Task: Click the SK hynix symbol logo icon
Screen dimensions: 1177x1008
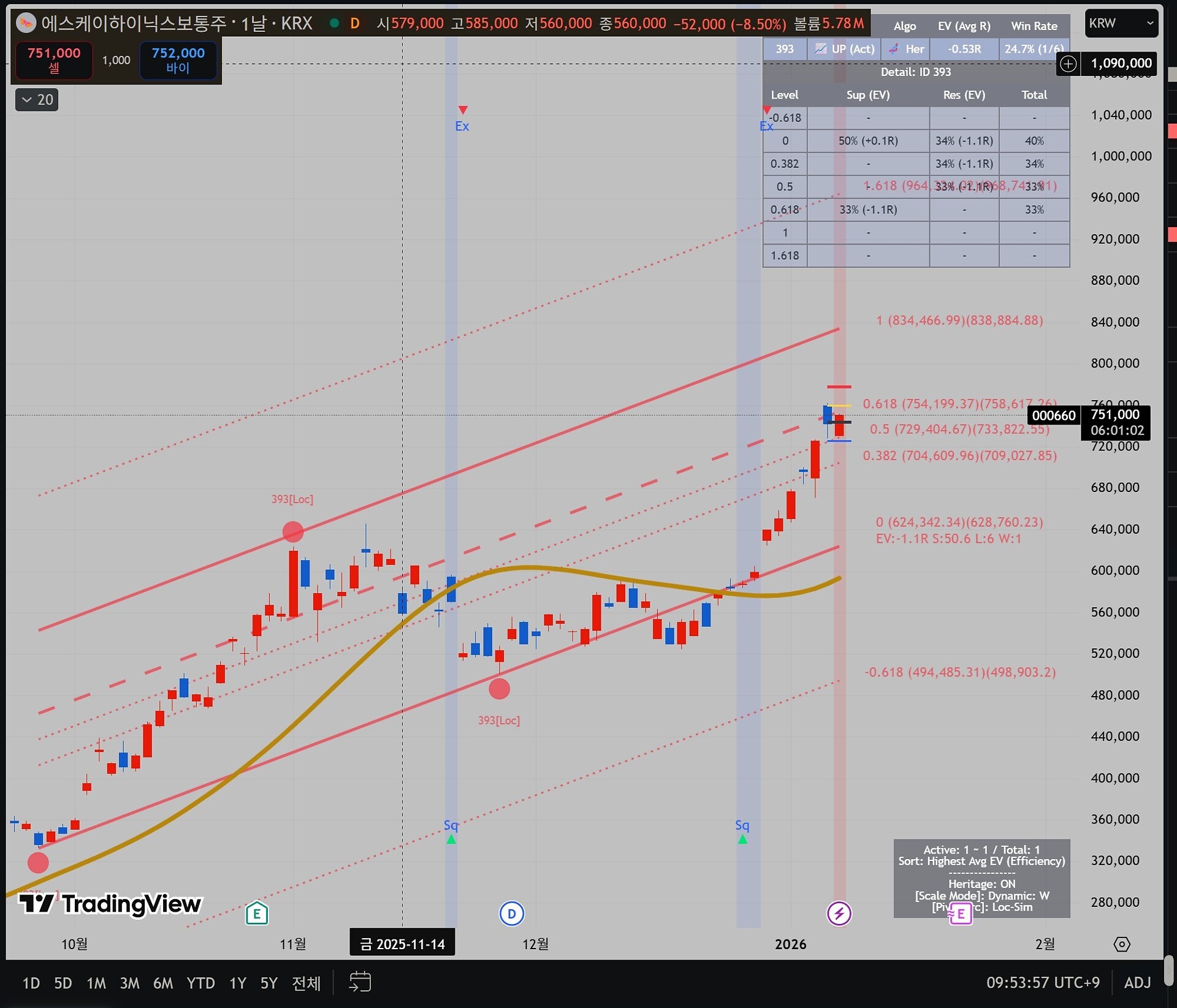Action: [x=26, y=23]
